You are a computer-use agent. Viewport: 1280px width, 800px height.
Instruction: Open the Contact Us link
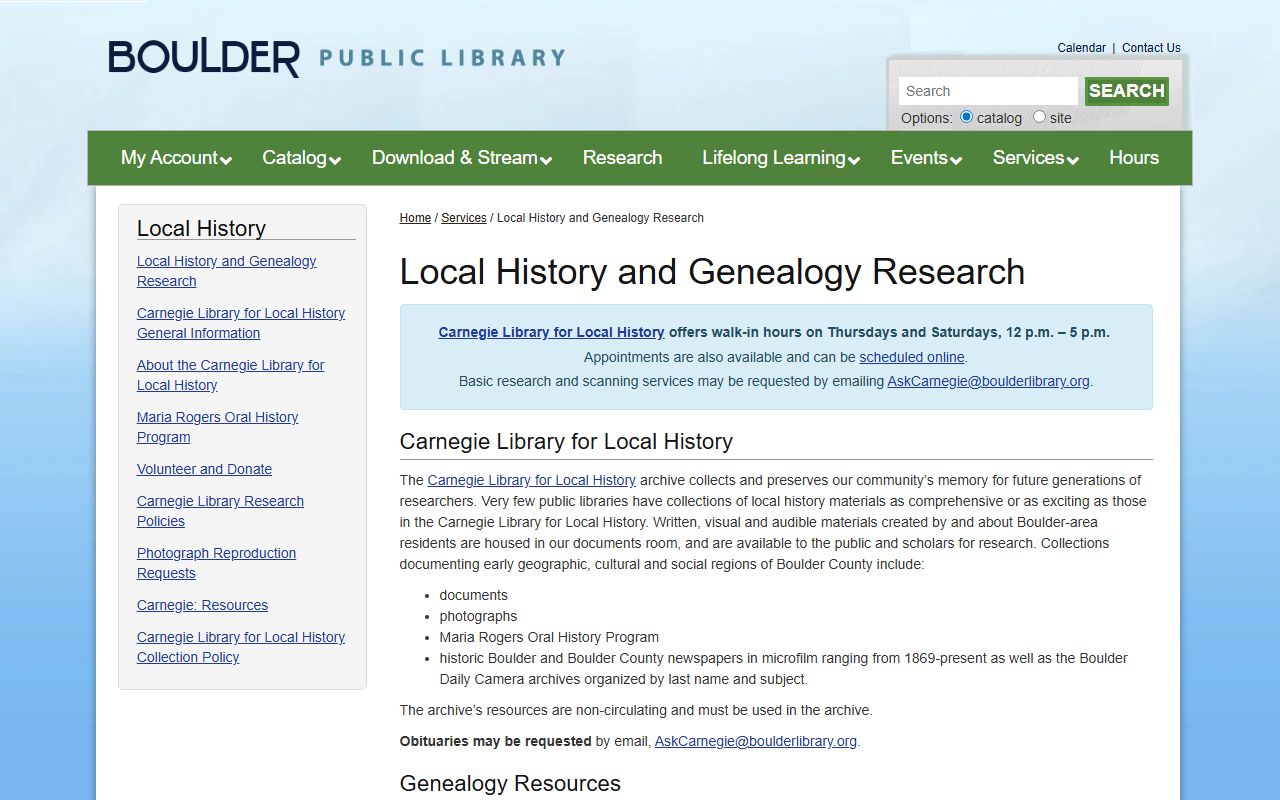pos(1151,48)
